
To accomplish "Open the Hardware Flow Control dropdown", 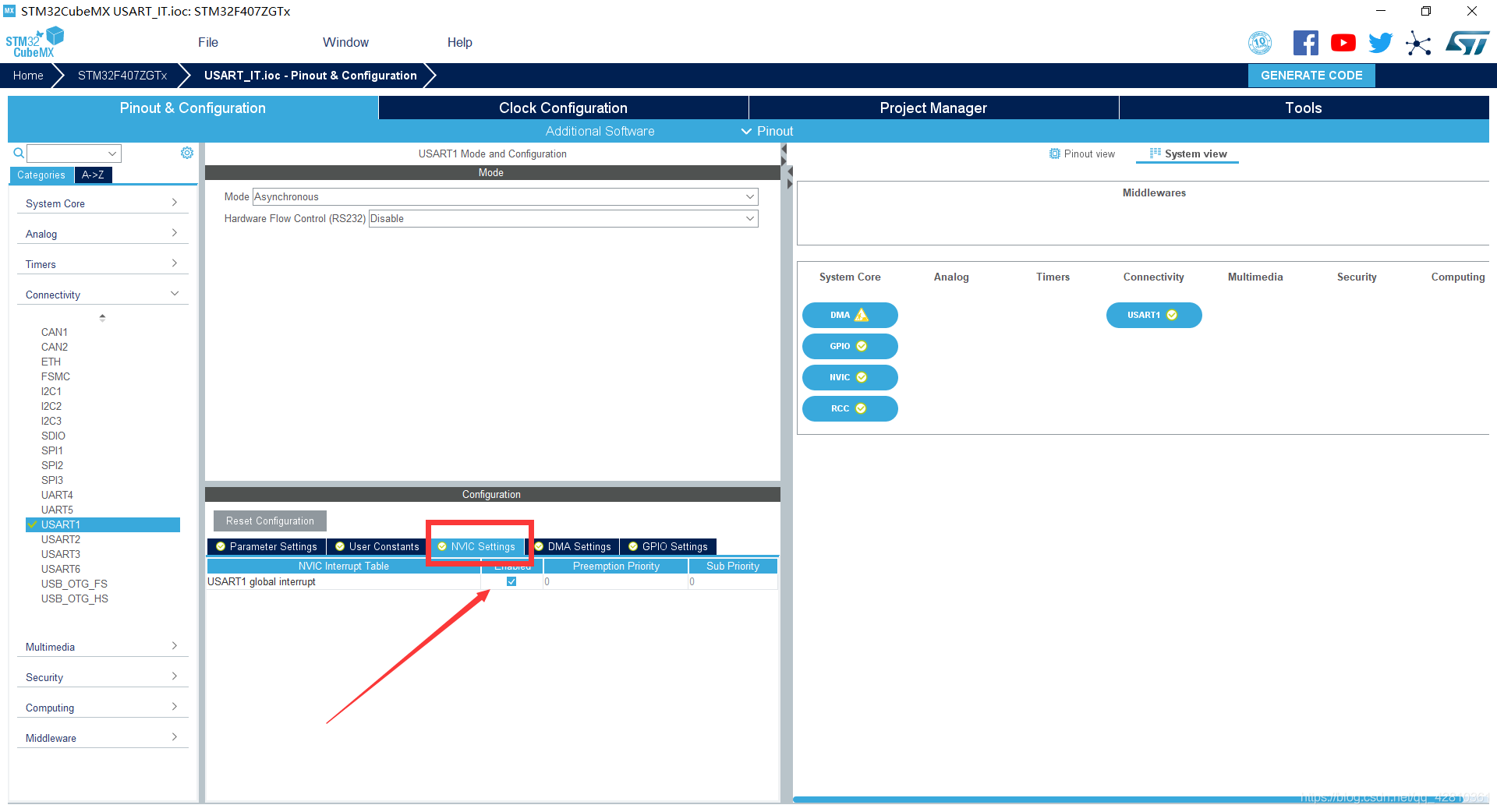I will click(x=563, y=218).
